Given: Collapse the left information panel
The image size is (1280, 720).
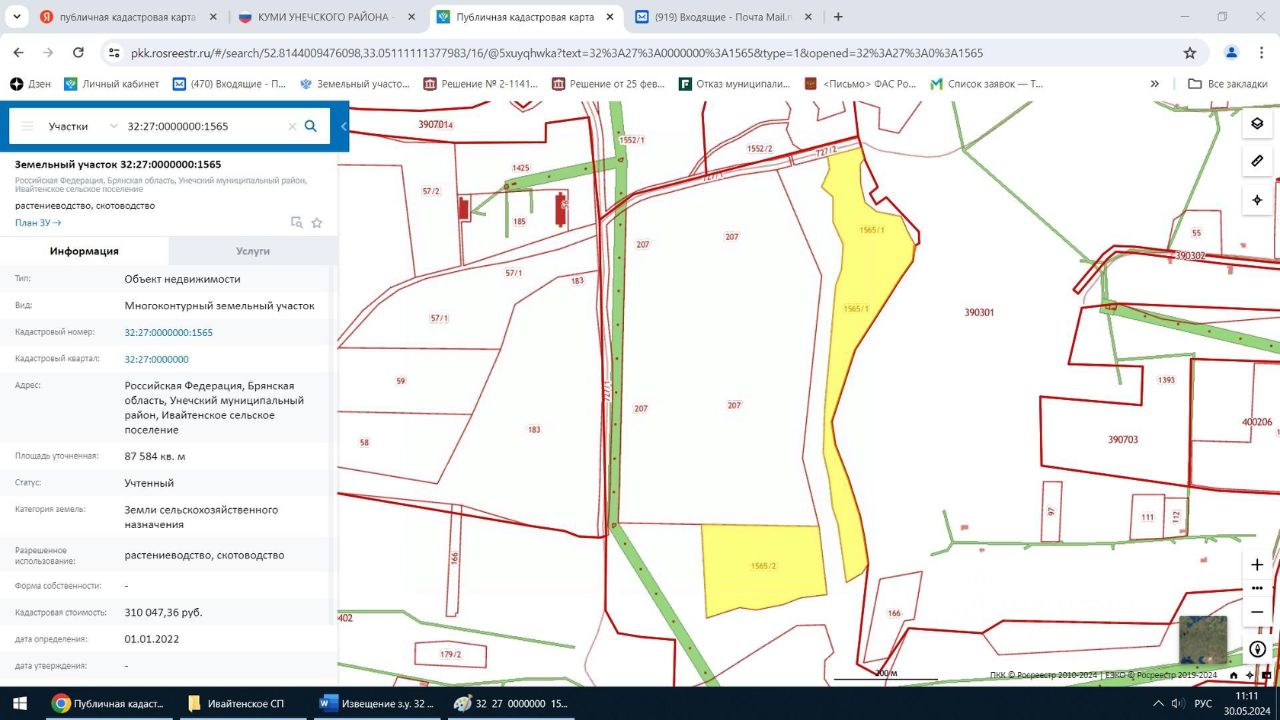Looking at the screenshot, I should click(x=343, y=126).
